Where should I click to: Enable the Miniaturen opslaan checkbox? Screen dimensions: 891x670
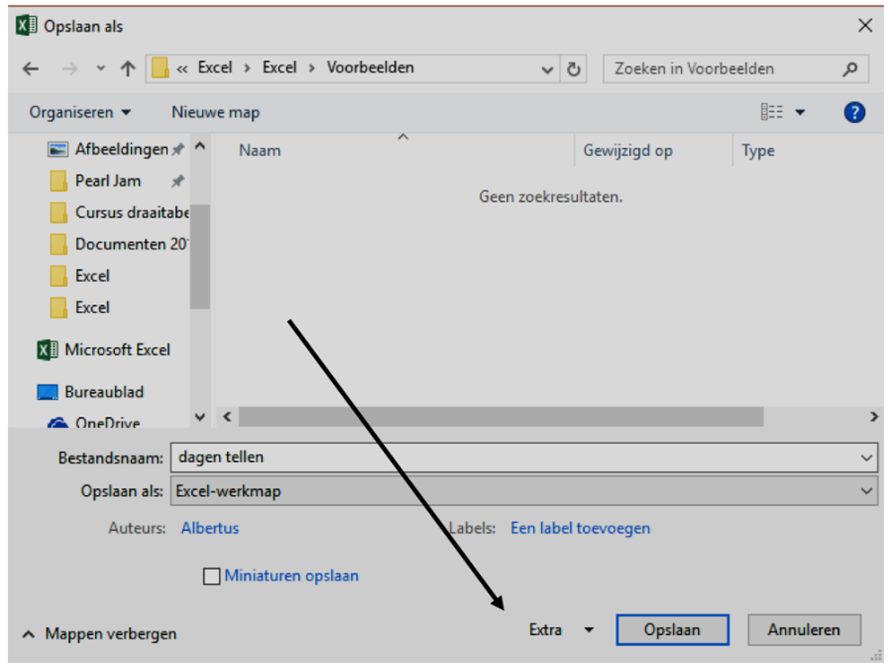point(212,577)
